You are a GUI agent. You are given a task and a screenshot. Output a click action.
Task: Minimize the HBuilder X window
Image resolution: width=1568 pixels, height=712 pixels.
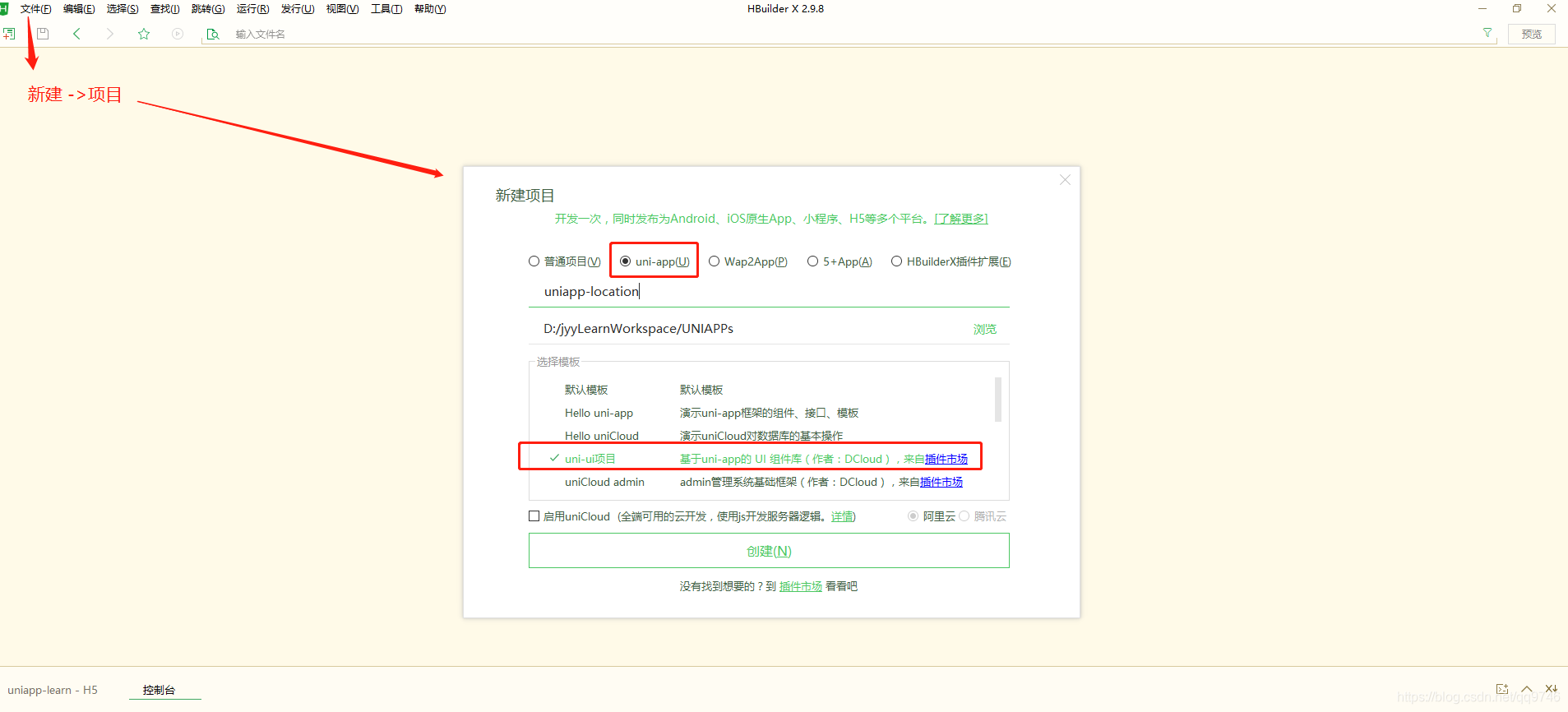[1482, 9]
